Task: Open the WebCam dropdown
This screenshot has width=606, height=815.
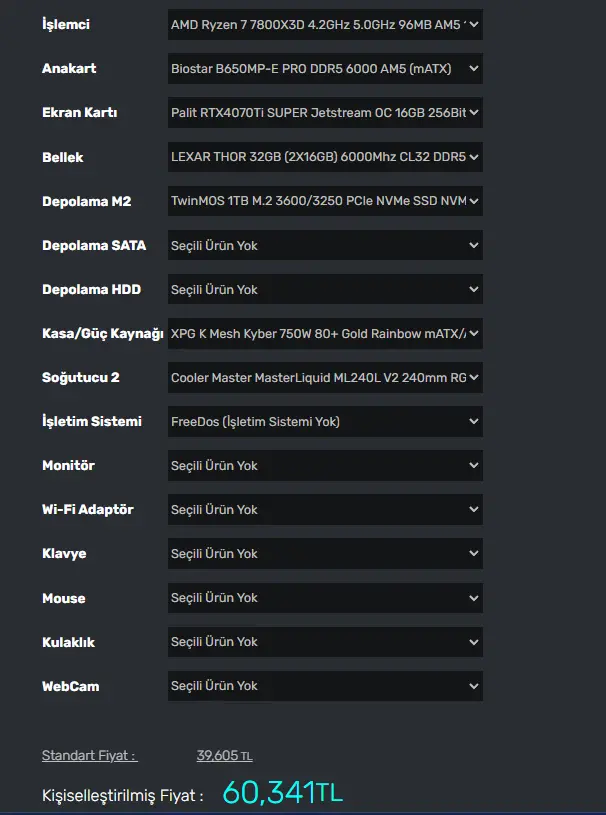Action: click(325, 686)
